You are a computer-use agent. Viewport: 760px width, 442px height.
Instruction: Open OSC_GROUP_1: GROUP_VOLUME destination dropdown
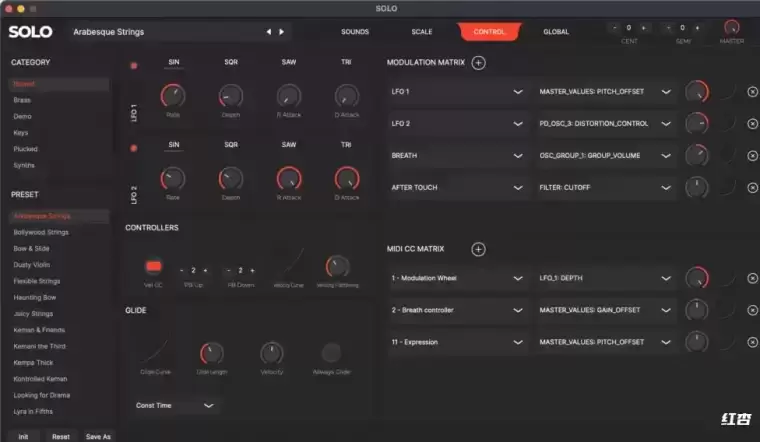[605, 156]
